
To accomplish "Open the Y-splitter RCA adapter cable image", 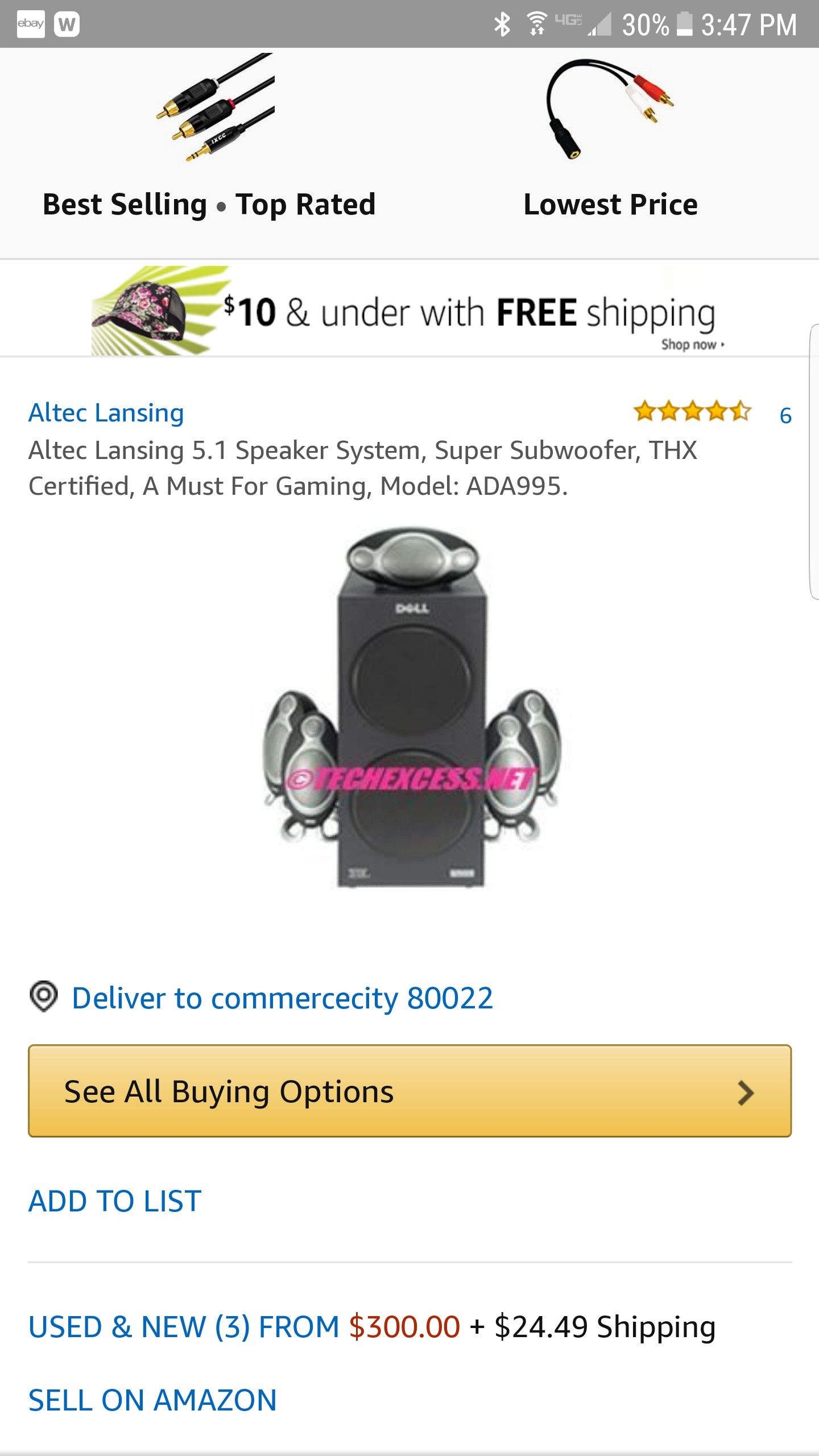I will point(610,108).
